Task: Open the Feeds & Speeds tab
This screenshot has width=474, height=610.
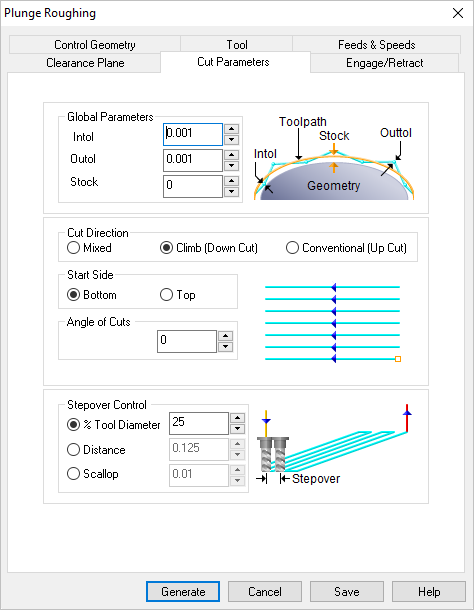Action: click(x=376, y=45)
